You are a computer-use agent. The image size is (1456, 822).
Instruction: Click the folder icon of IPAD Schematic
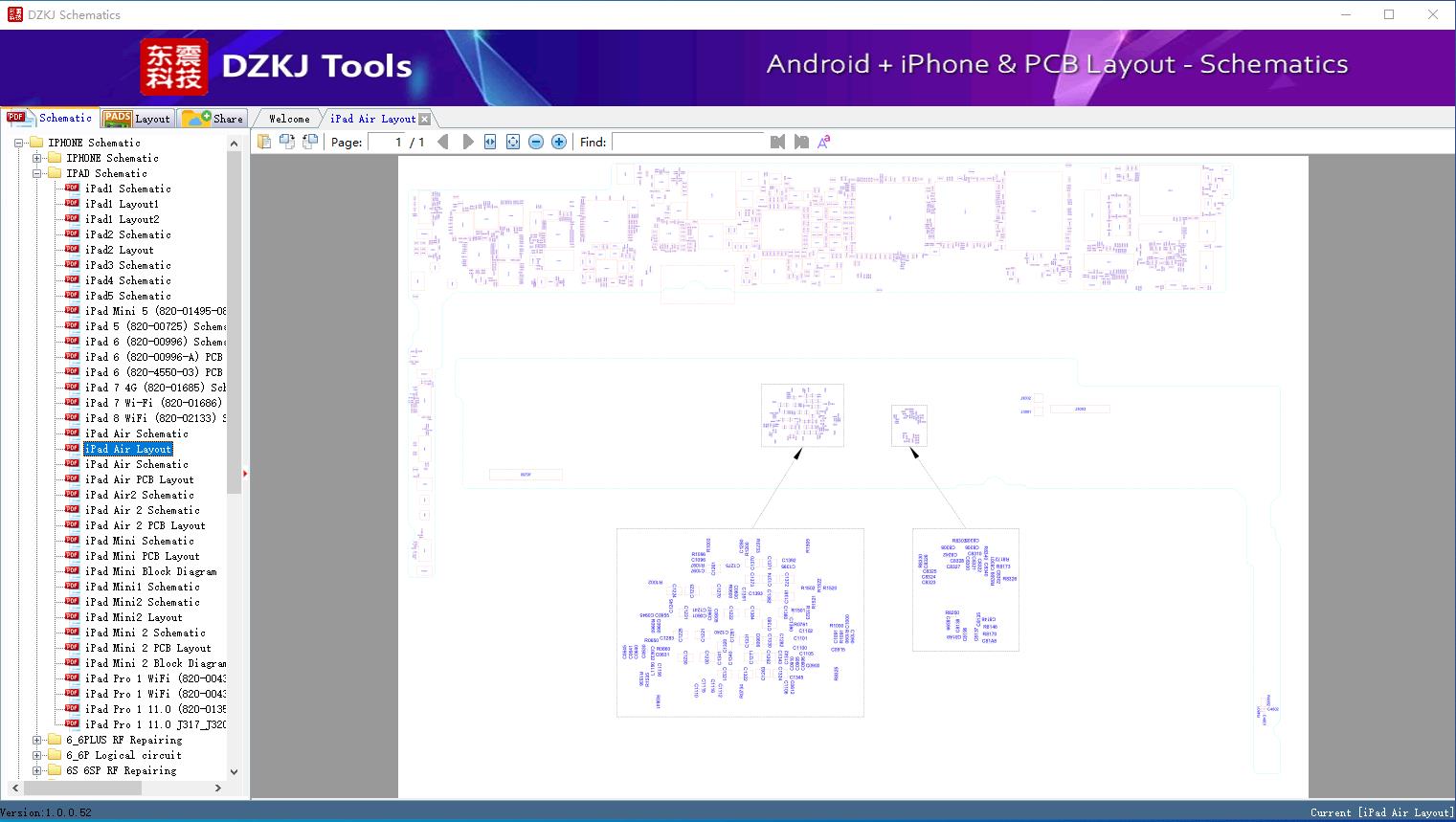coord(55,173)
